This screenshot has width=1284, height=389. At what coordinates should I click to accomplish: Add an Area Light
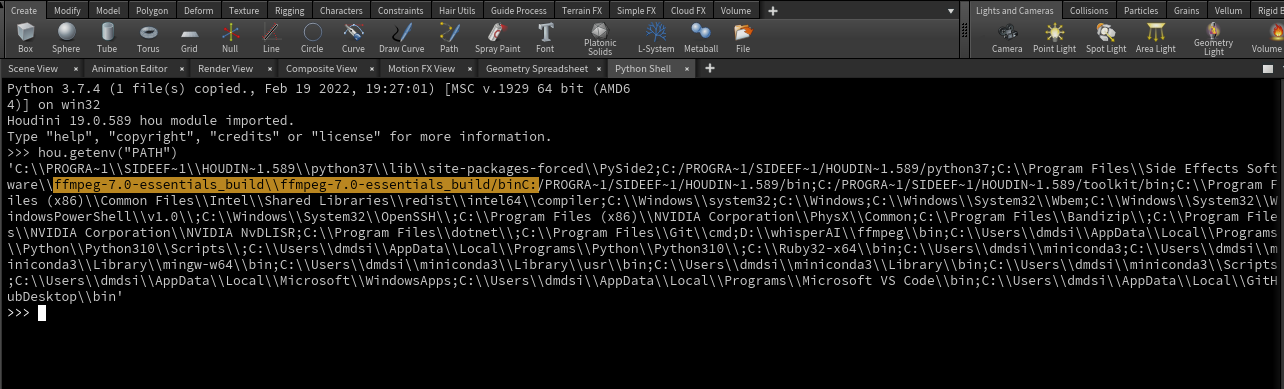1156,38
